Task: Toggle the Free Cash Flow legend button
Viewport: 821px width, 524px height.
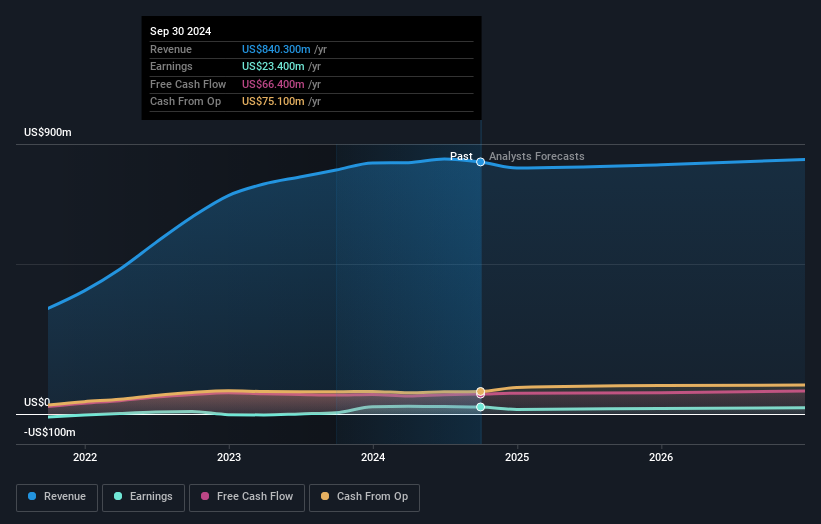Action: (247, 497)
